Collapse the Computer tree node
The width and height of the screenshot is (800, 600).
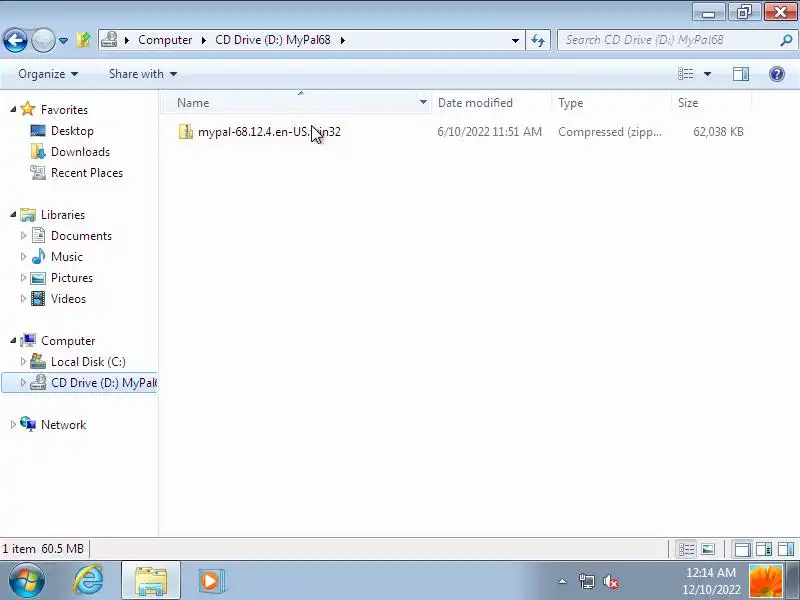point(13,340)
